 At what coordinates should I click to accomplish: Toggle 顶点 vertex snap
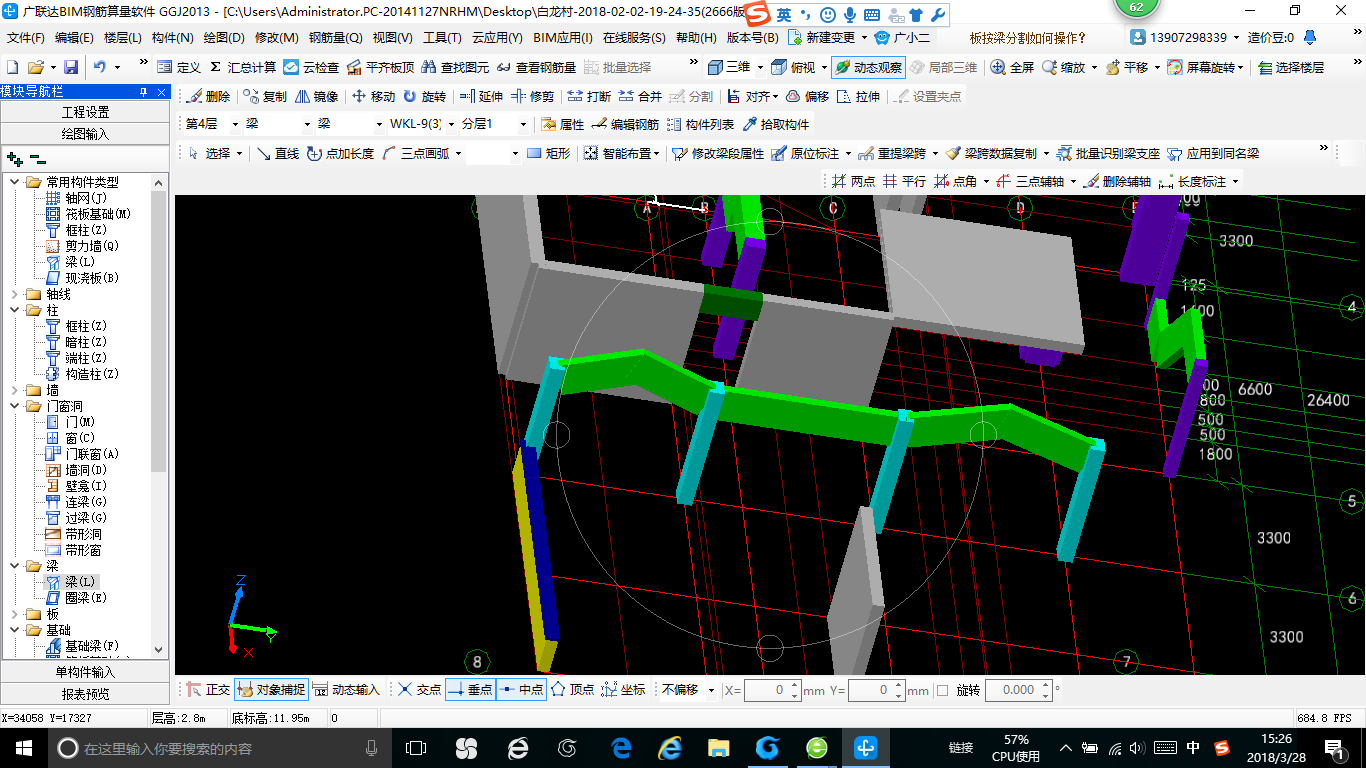572,689
